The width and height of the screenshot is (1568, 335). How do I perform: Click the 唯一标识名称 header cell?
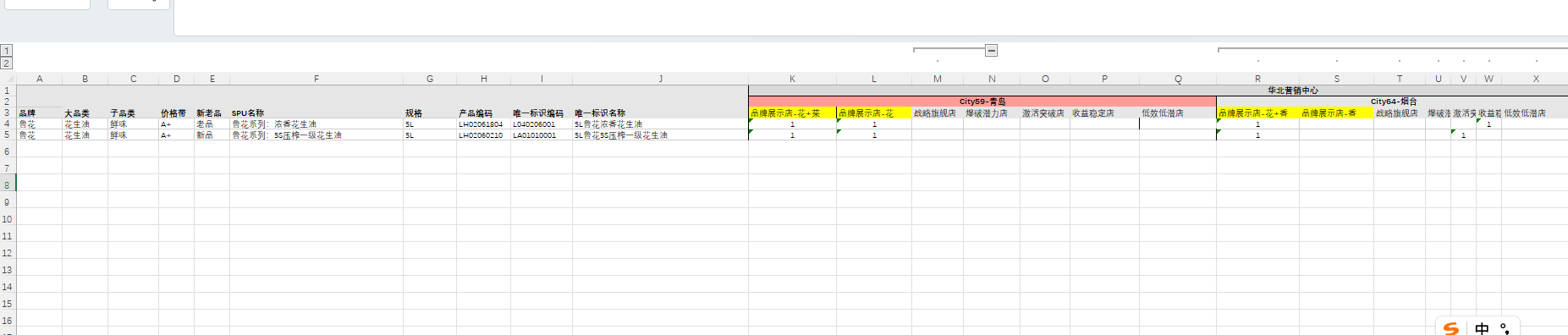660,113
